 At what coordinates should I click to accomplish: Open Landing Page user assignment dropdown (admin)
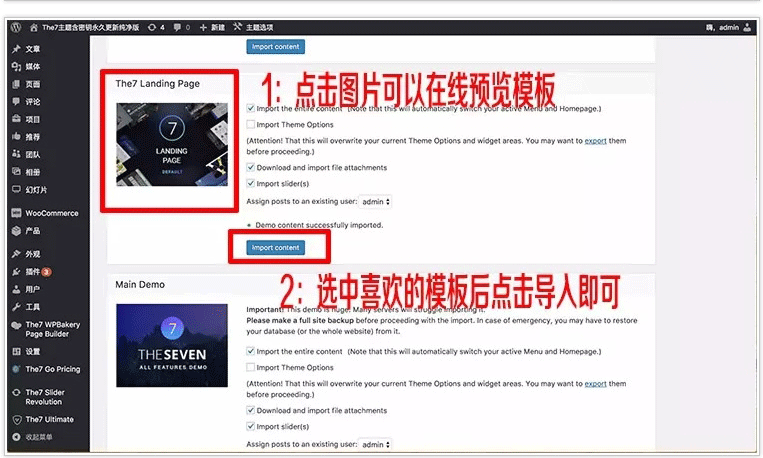(375, 202)
